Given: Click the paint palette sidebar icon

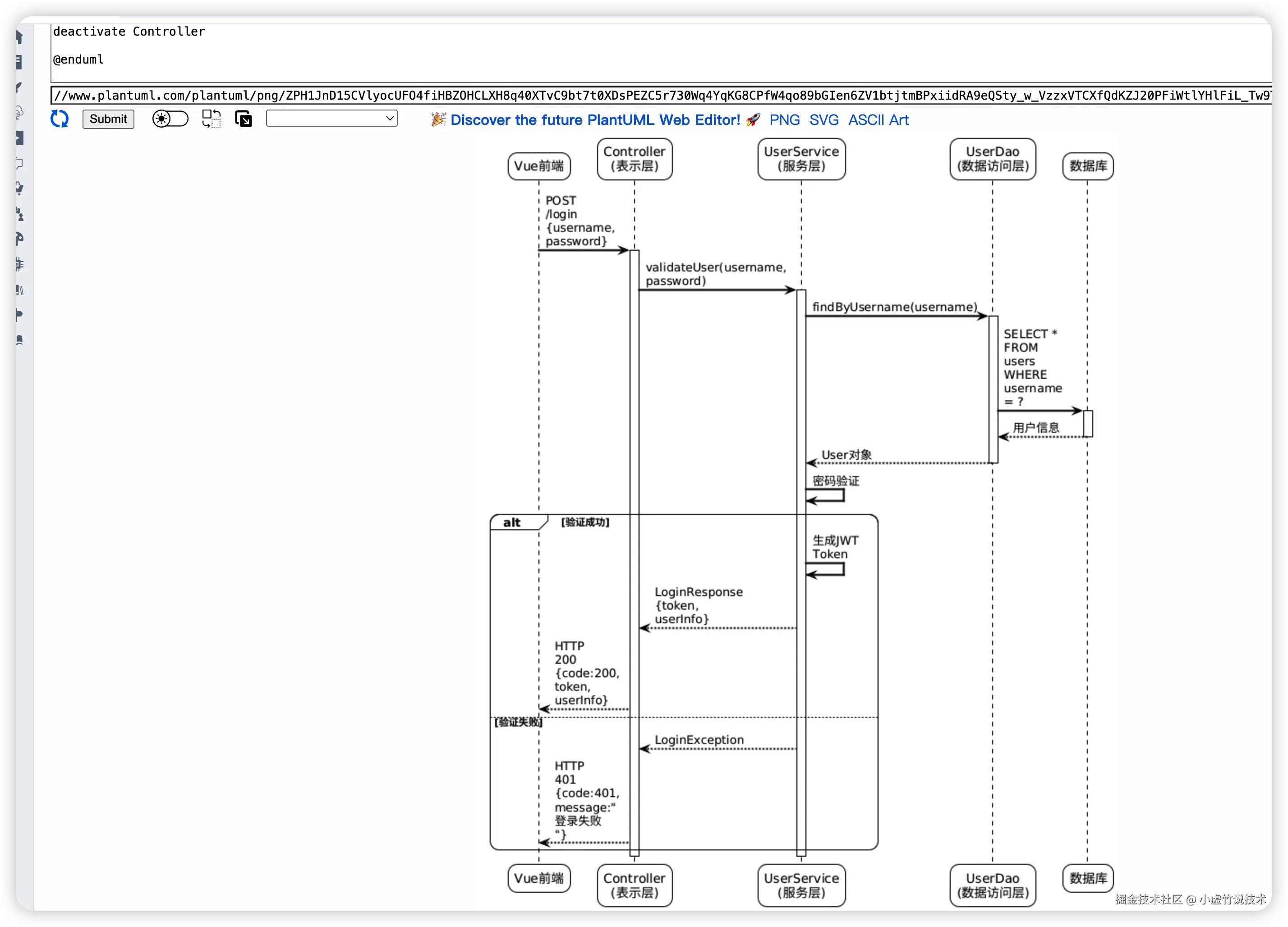Looking at the screenshot, I should [19, 239].
